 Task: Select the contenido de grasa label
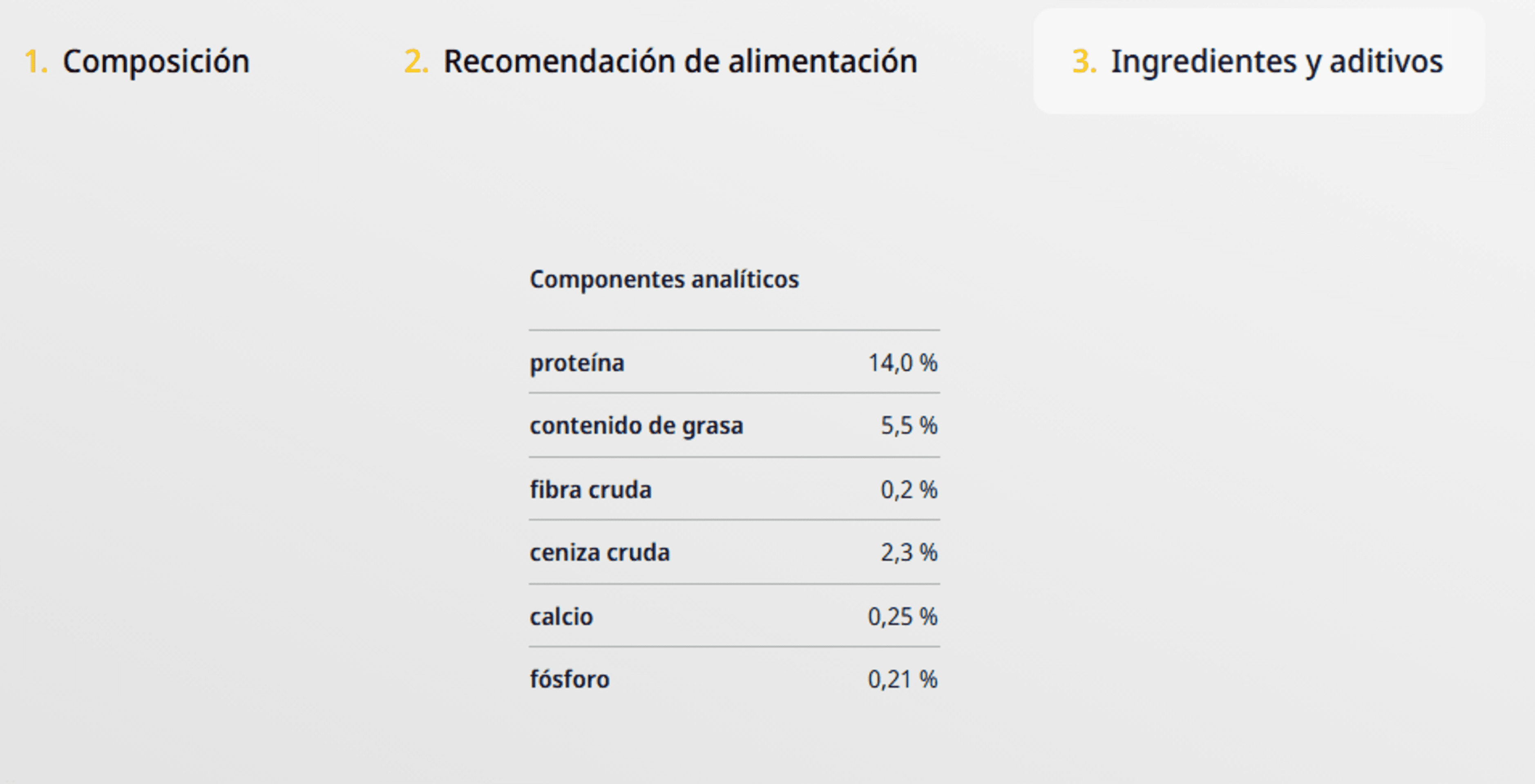coord(637,426)
